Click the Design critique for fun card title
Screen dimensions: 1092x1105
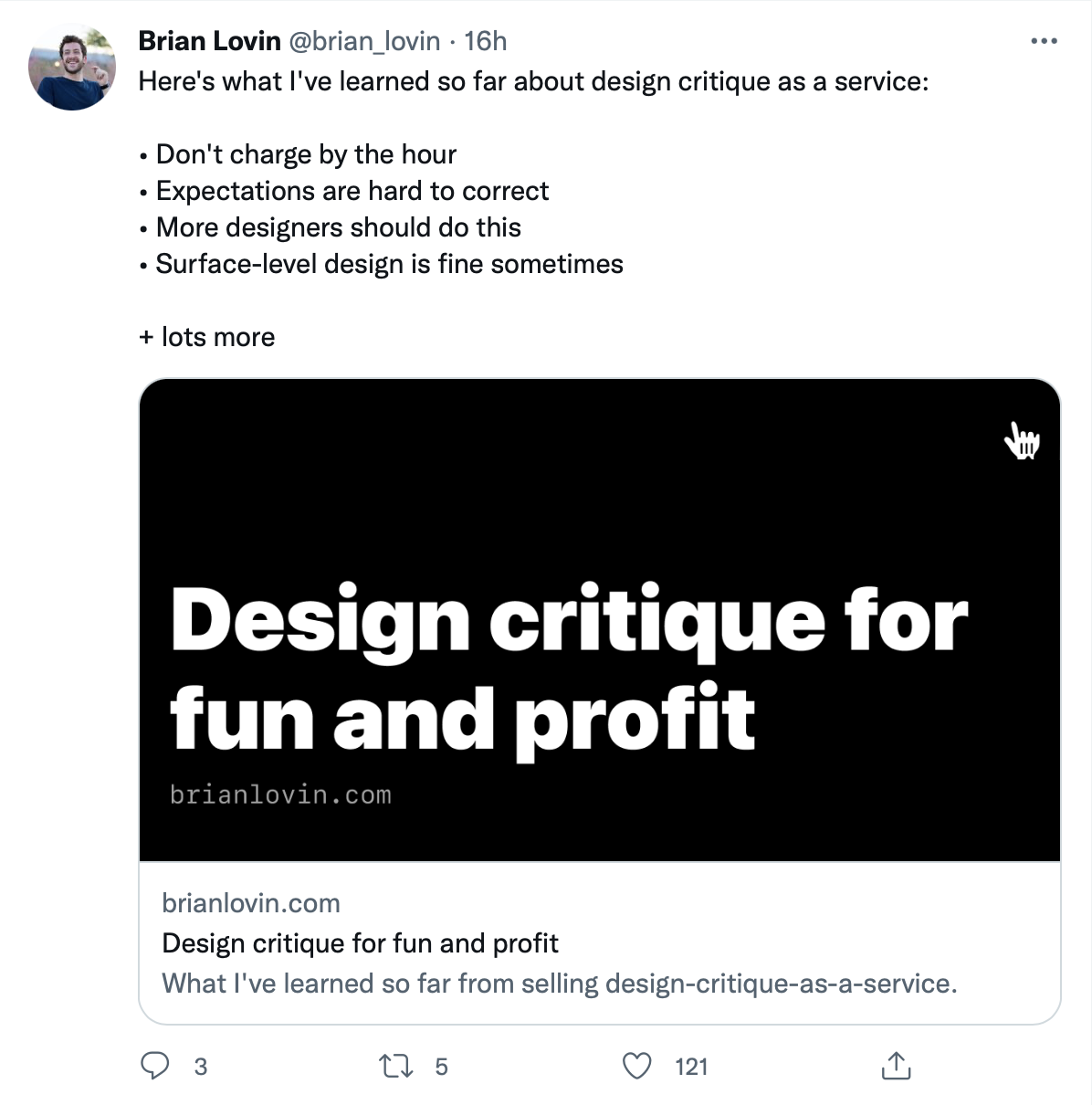(360, 942)
